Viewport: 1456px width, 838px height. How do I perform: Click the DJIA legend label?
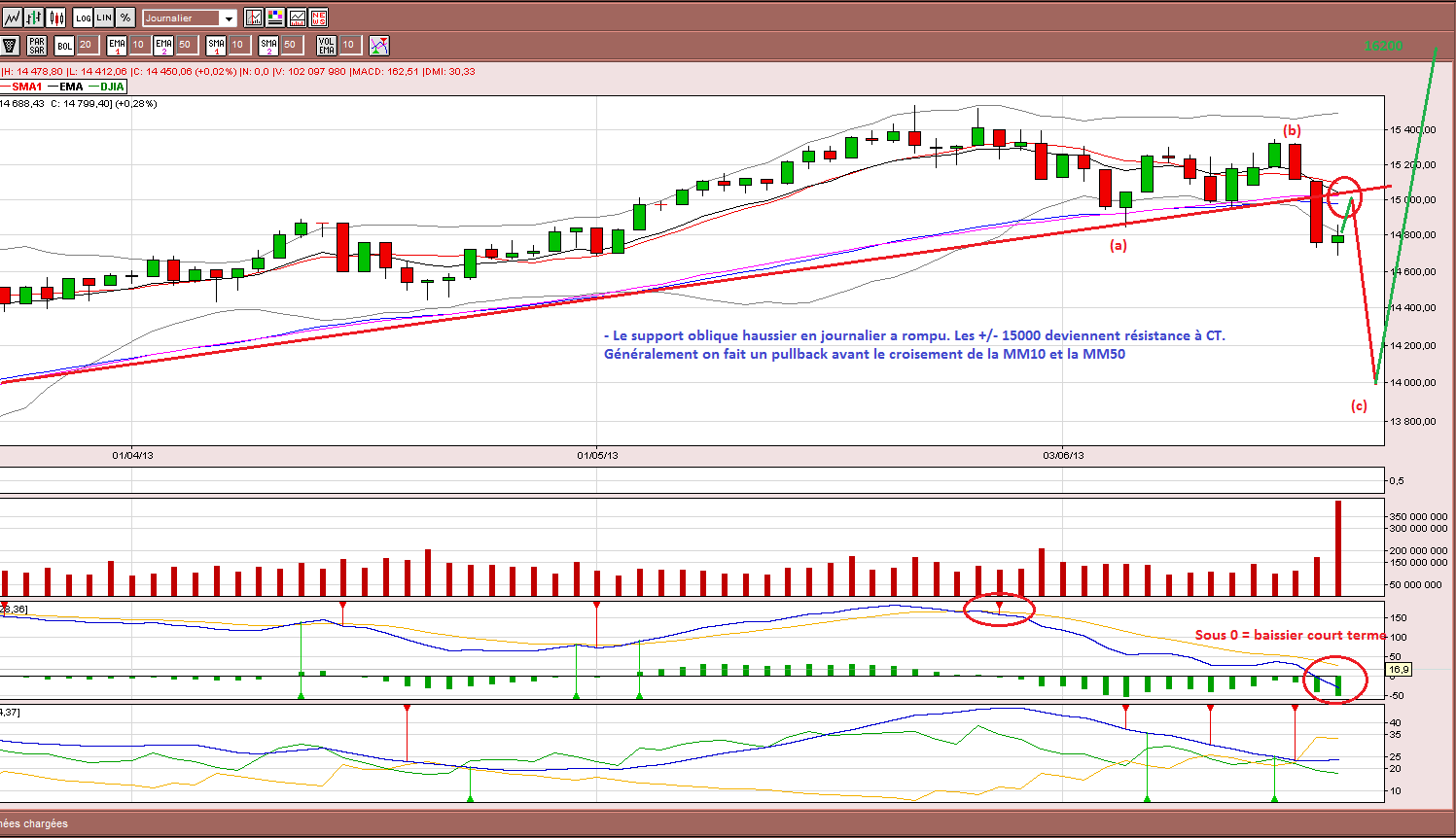(x=112, y=87)
